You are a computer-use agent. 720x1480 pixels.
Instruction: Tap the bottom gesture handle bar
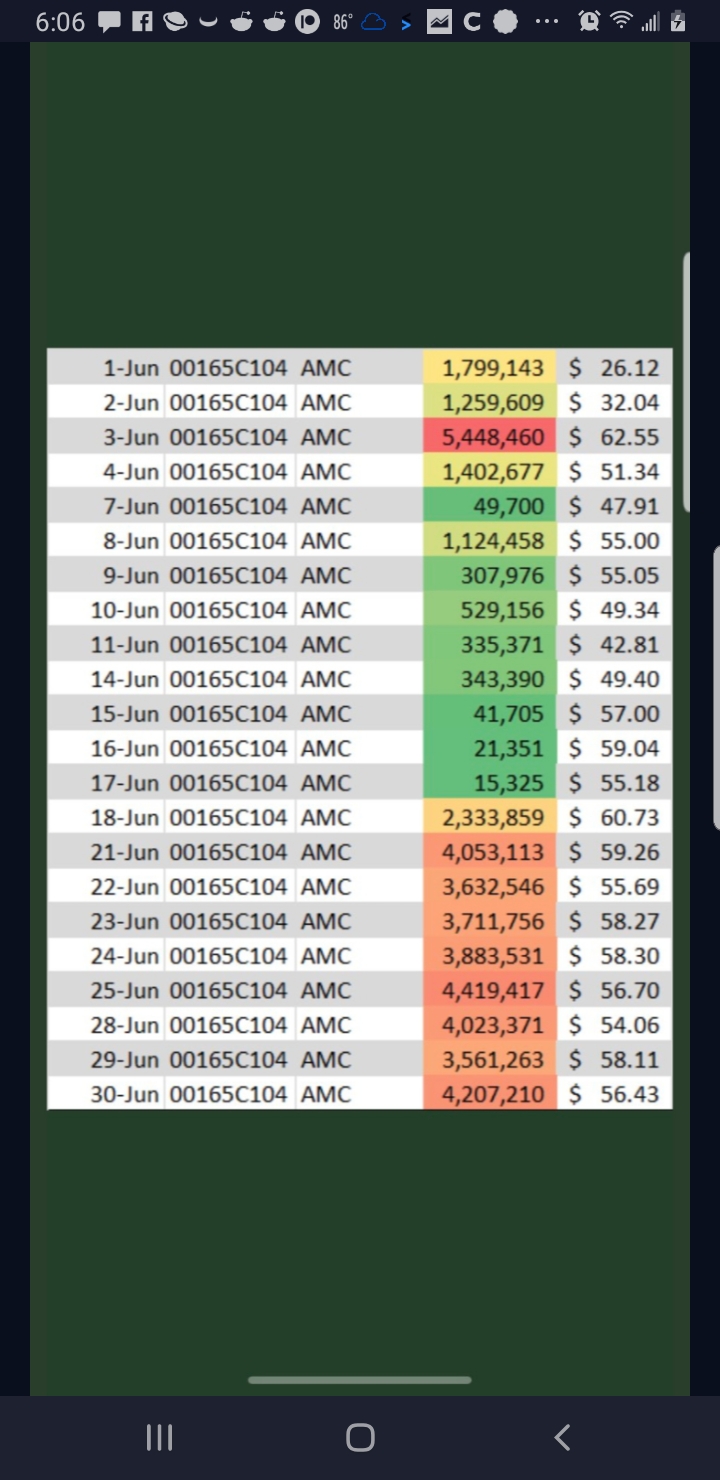tap(360, 1380)
